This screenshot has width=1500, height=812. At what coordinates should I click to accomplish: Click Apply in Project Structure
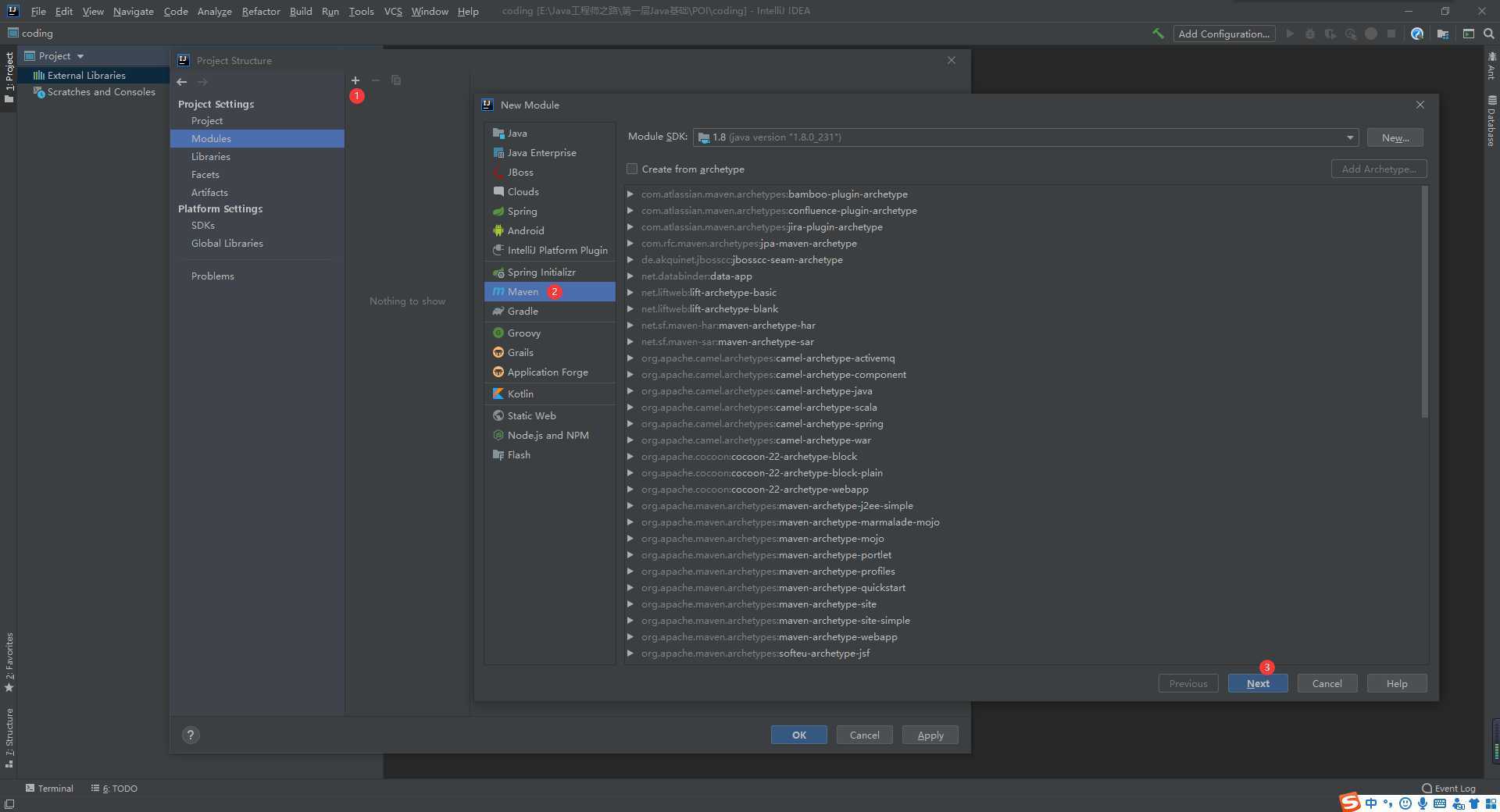point(930,735)
